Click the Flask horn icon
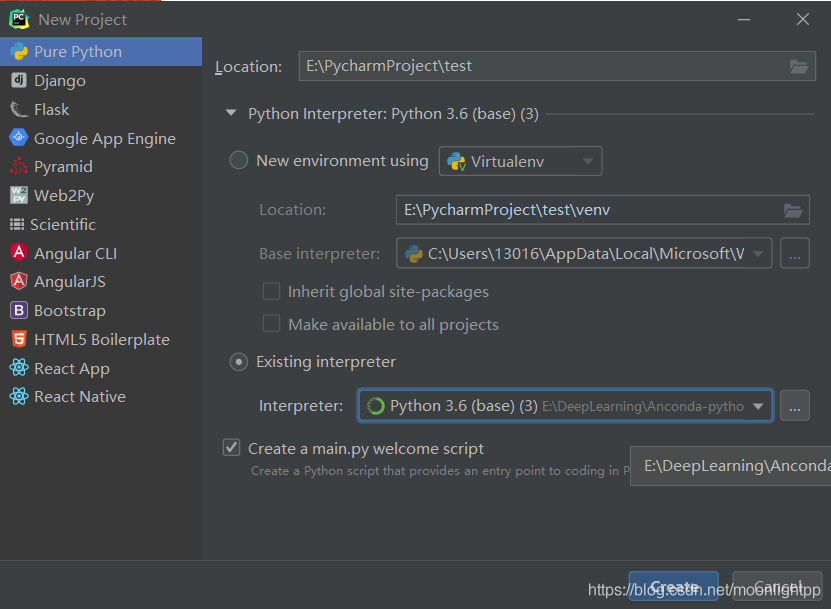This screenshot has width=831, height=609. click(19, 109)
